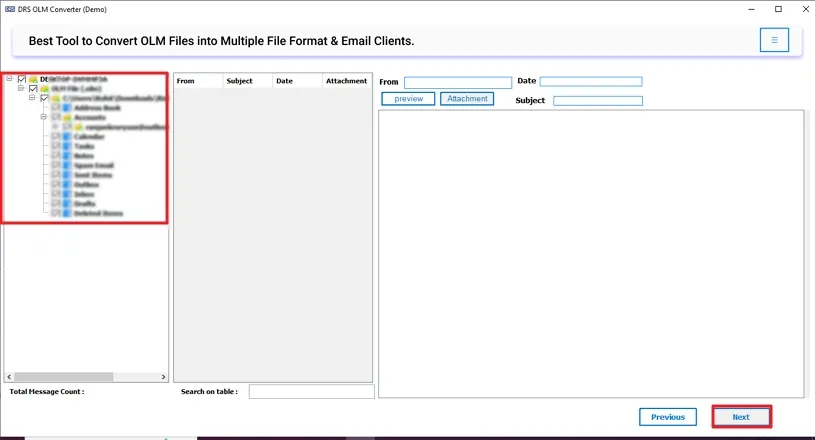Click the Deleted Items folder icon
This screenshot has width=815, height=440.
tap(67, 213)
